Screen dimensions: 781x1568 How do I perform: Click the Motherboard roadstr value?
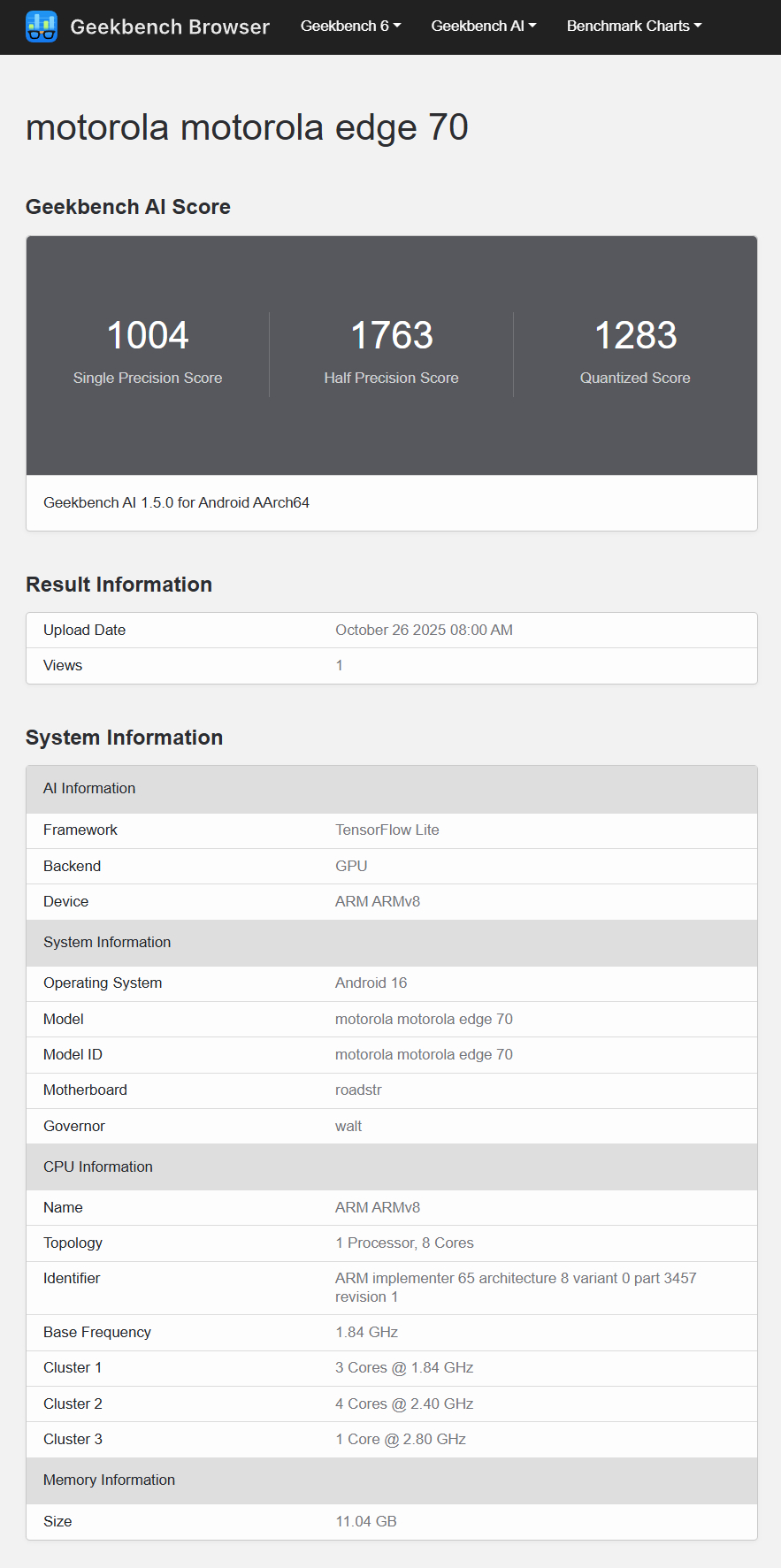click(358, 1090)
